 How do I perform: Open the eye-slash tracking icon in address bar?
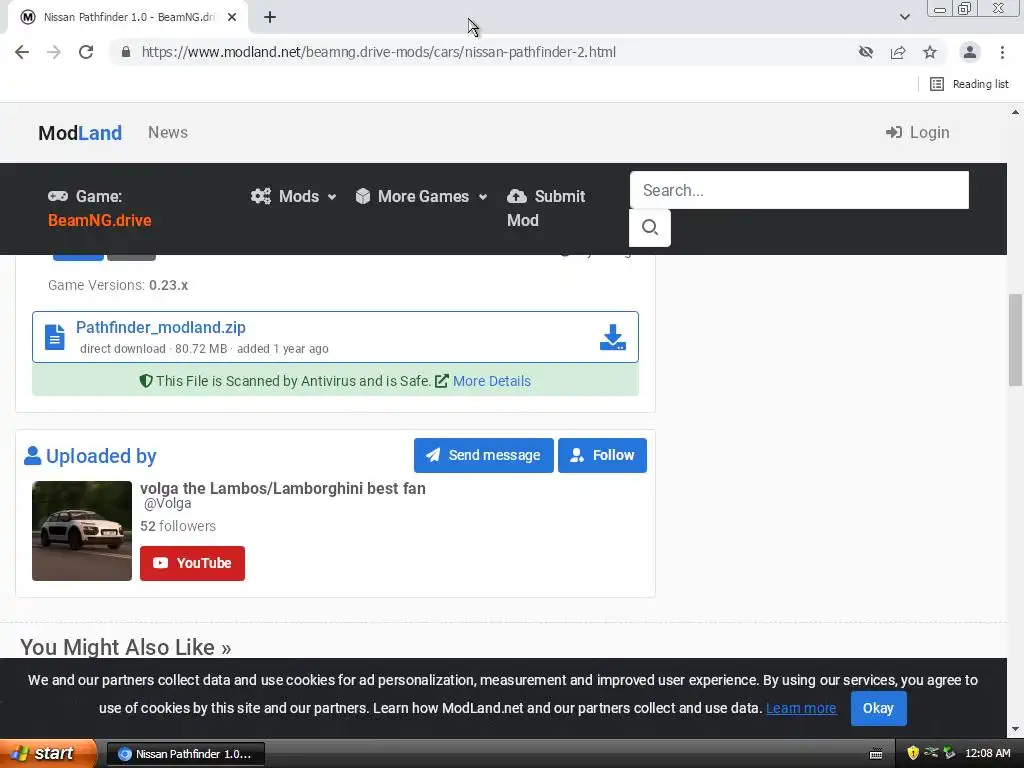tap(866, 52)
